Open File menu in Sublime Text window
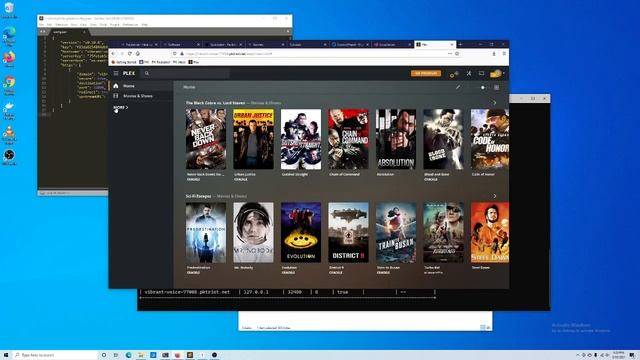 (41, 24)
